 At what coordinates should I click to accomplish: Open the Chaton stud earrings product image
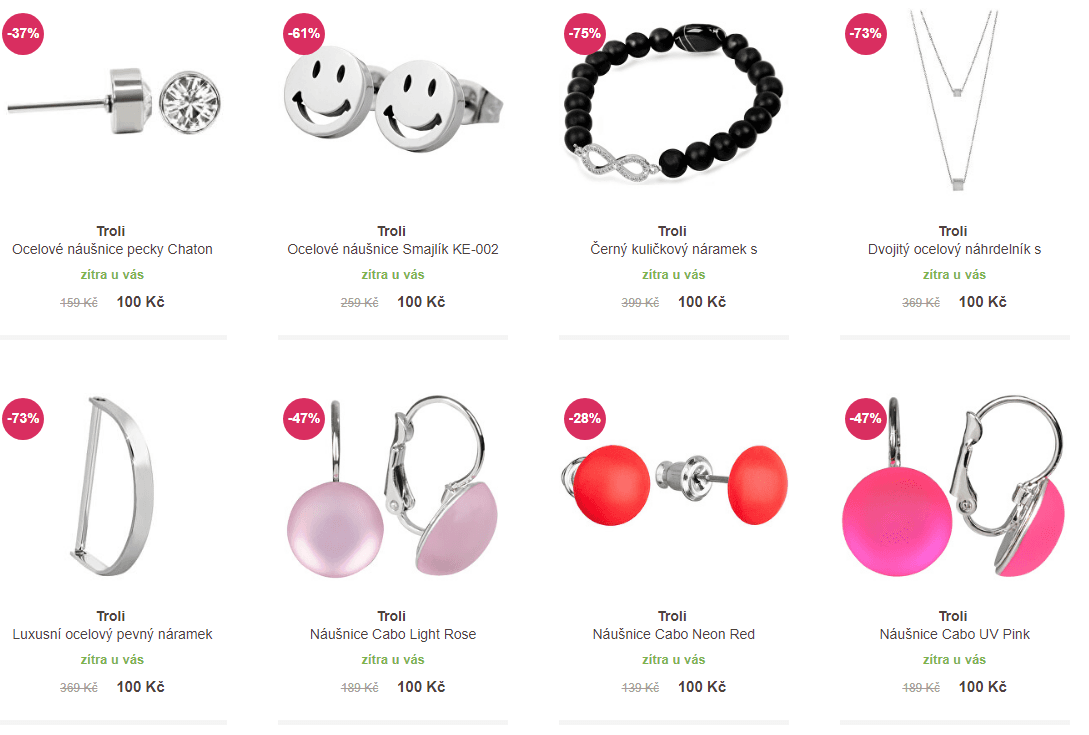114,101
